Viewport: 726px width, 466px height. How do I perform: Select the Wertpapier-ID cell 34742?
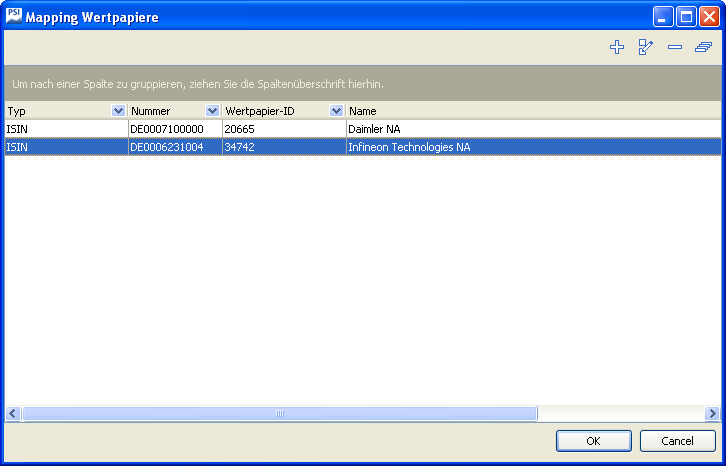(x=240, y=147)
